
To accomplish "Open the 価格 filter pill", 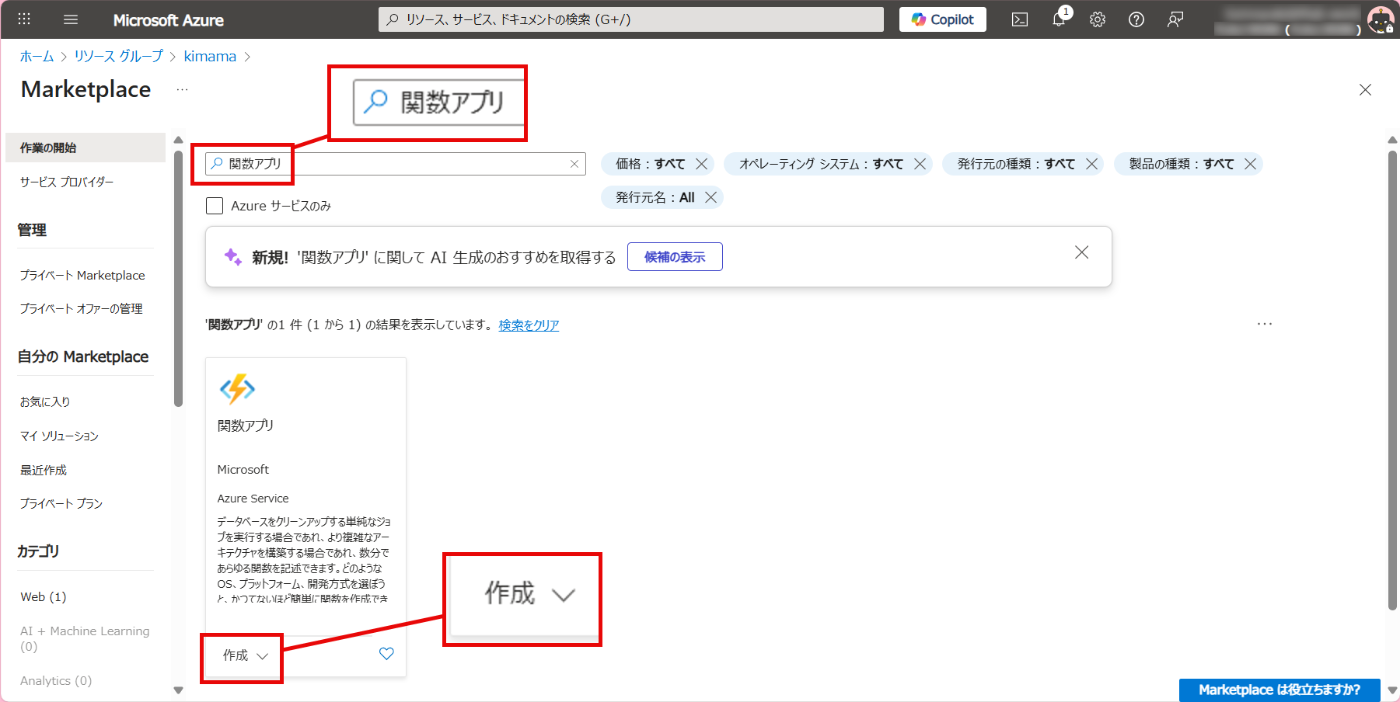I will (x=651, y=164).
